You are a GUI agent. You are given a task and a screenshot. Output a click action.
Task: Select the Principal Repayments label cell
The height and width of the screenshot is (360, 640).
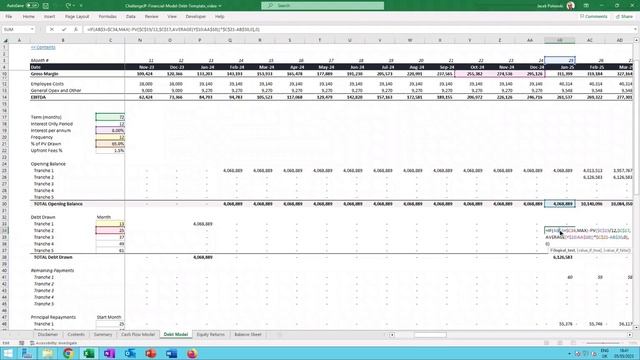(x=53, y=317)
